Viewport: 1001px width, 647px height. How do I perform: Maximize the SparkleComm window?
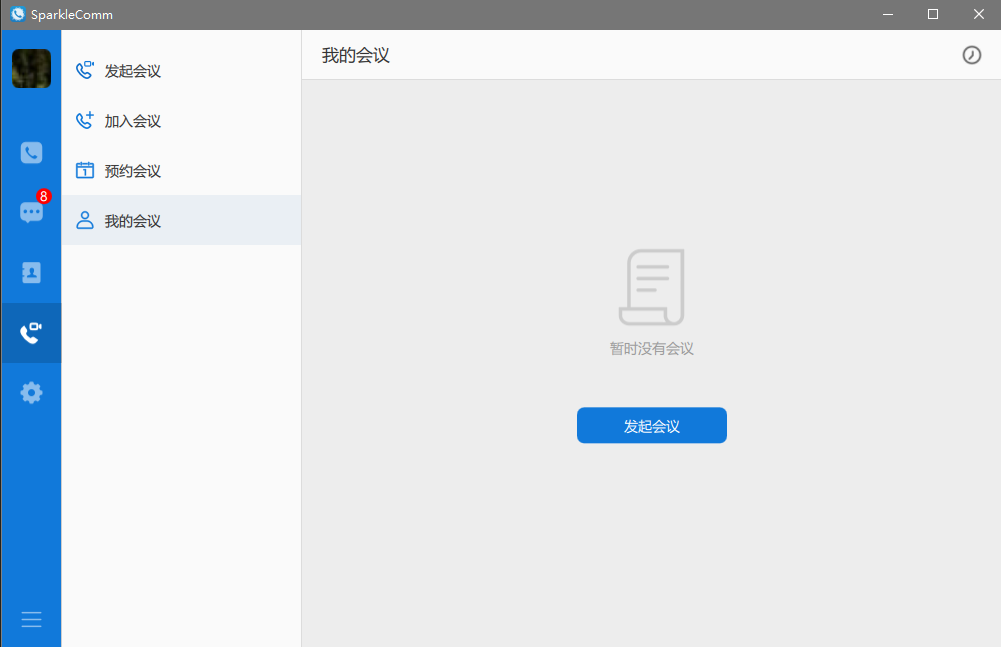click(x=932, y=14)
